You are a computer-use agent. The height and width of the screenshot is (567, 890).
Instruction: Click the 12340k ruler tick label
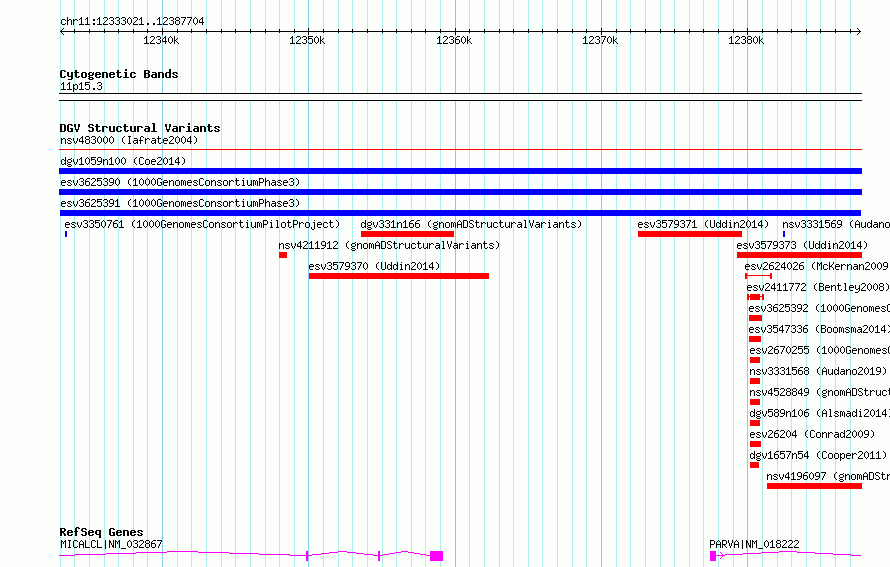(x=161, y=40)
